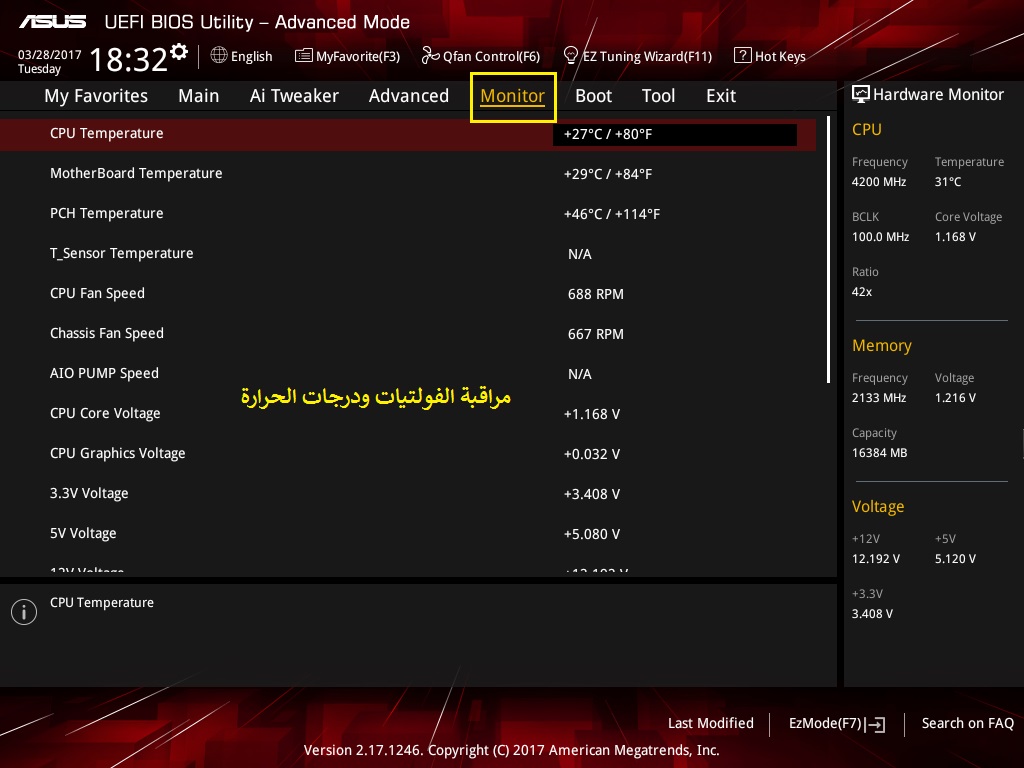Viewport: 1024px width, 768px height.
Task: Click the EzMode exit arrow icon
Action: point(876,724)
